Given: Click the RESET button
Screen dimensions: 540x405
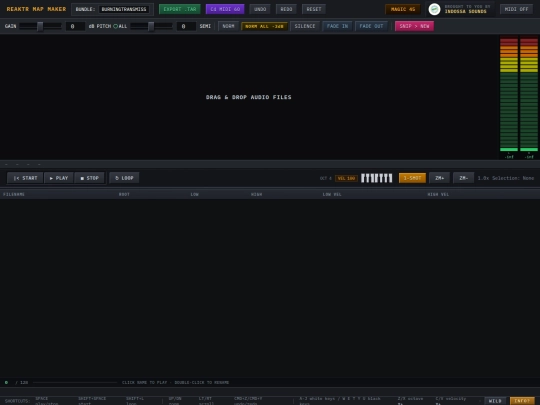Looking at the screenshot, I should click(314, 9).
